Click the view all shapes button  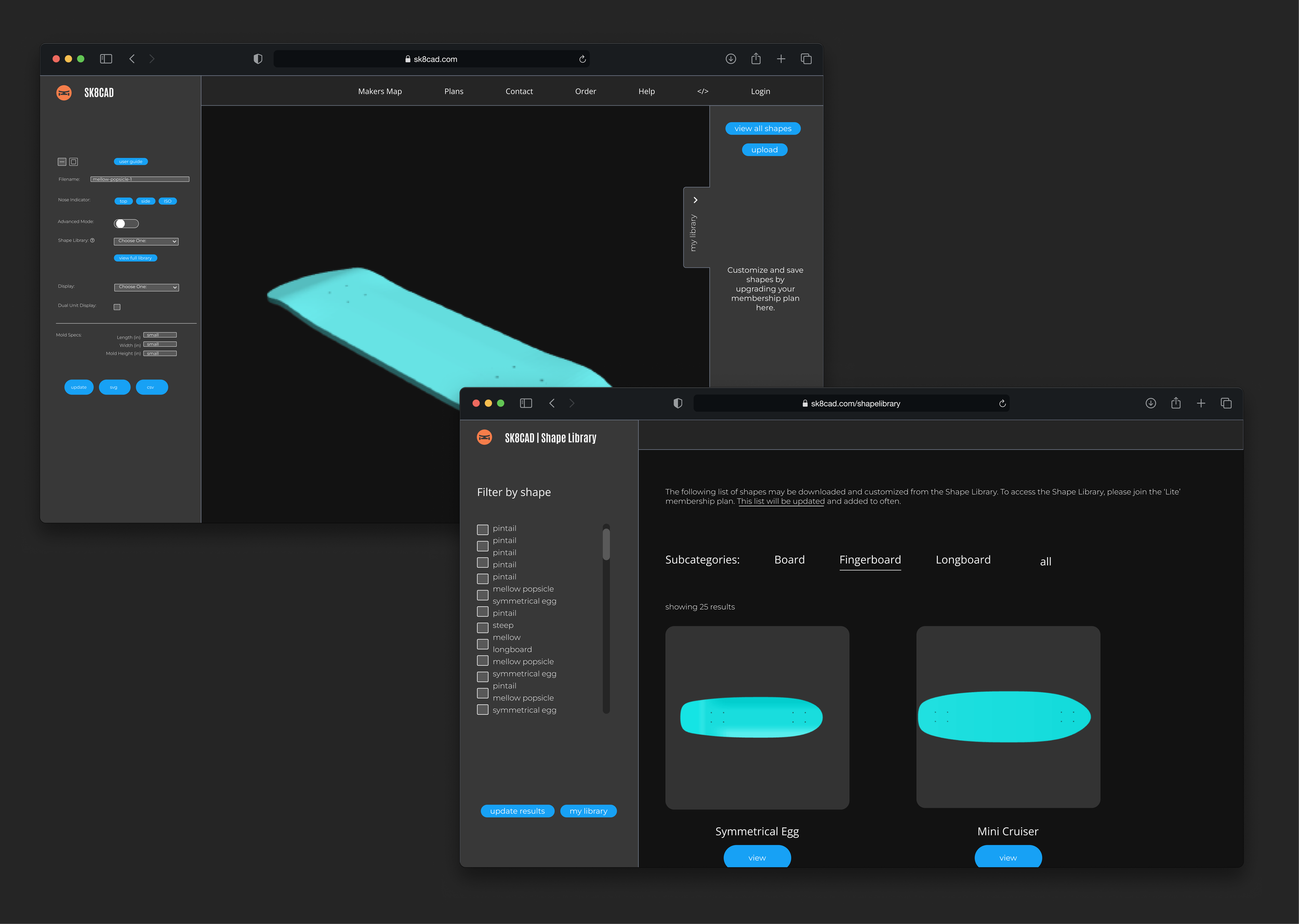pyautogui.click(x=763, y=128)
